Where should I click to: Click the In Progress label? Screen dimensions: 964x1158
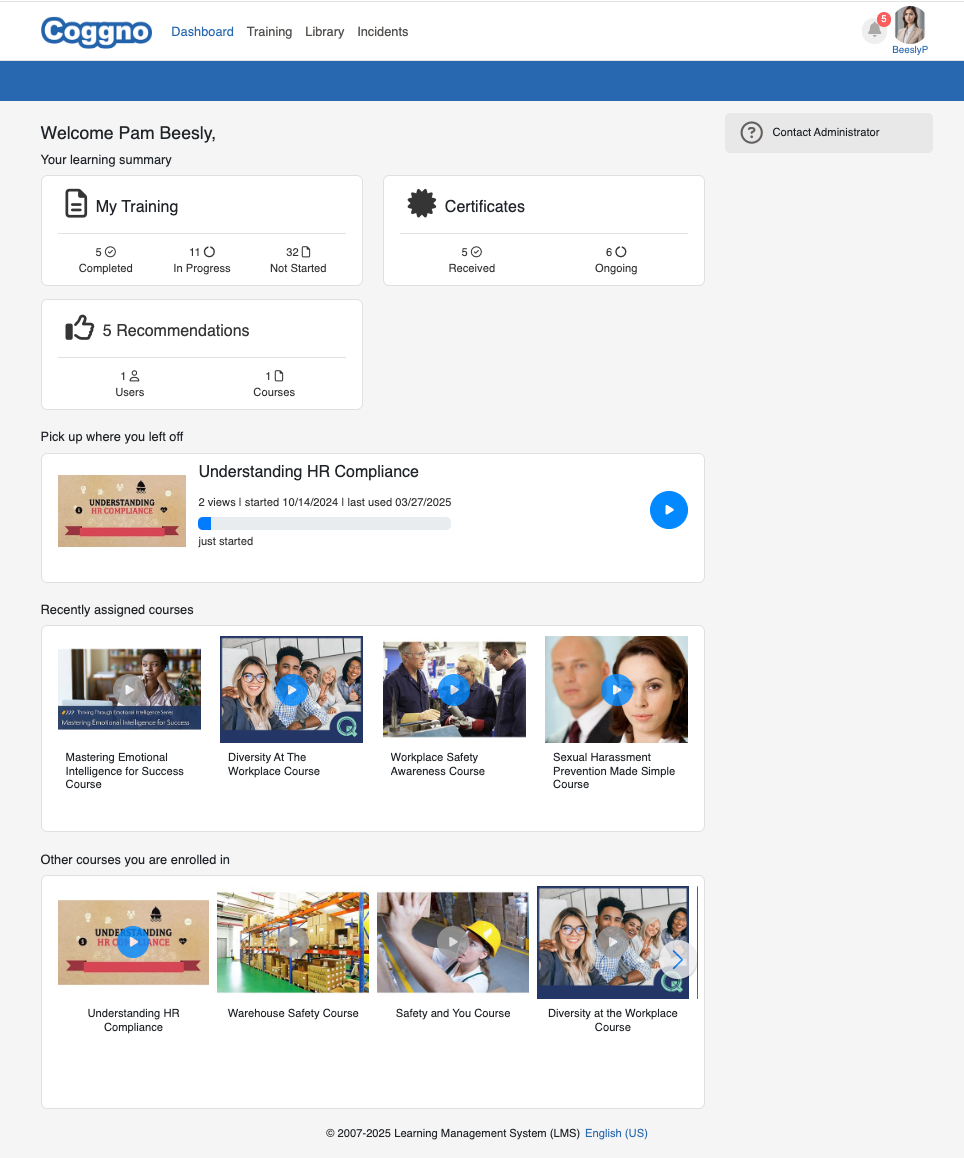[202, 268]
